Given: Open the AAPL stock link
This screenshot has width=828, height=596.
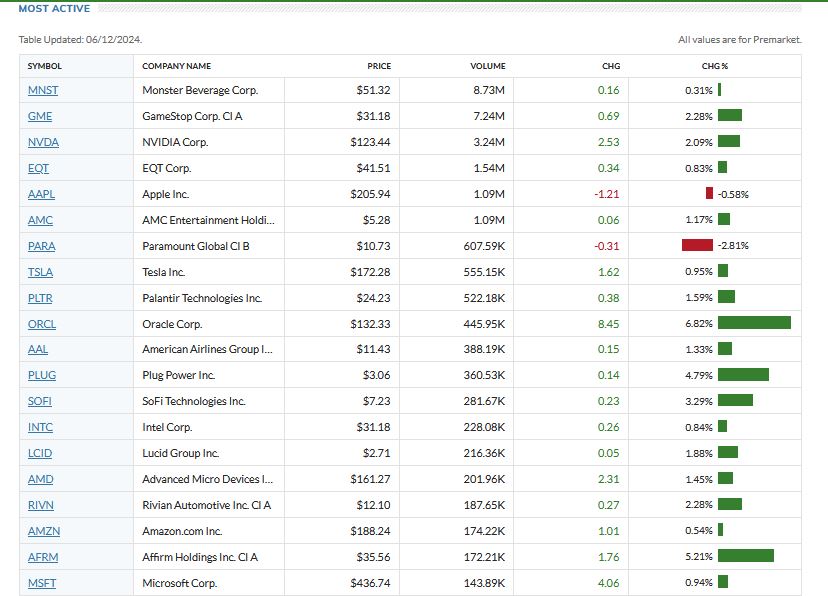Looking at the screenshot, I should (x=42, y=194).
